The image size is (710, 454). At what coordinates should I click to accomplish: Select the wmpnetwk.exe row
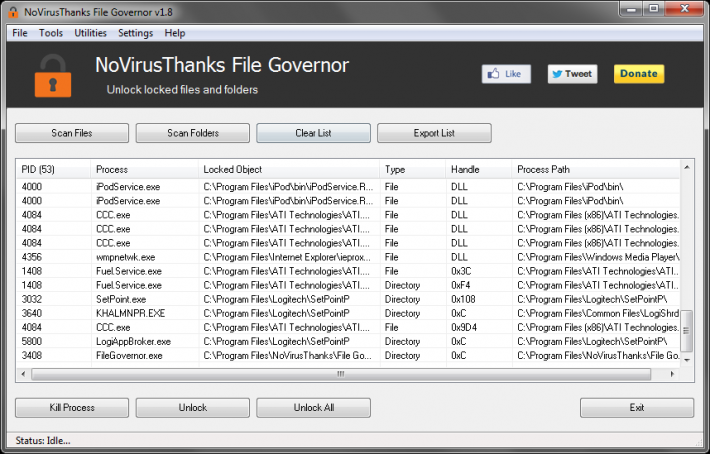(348, 257)
